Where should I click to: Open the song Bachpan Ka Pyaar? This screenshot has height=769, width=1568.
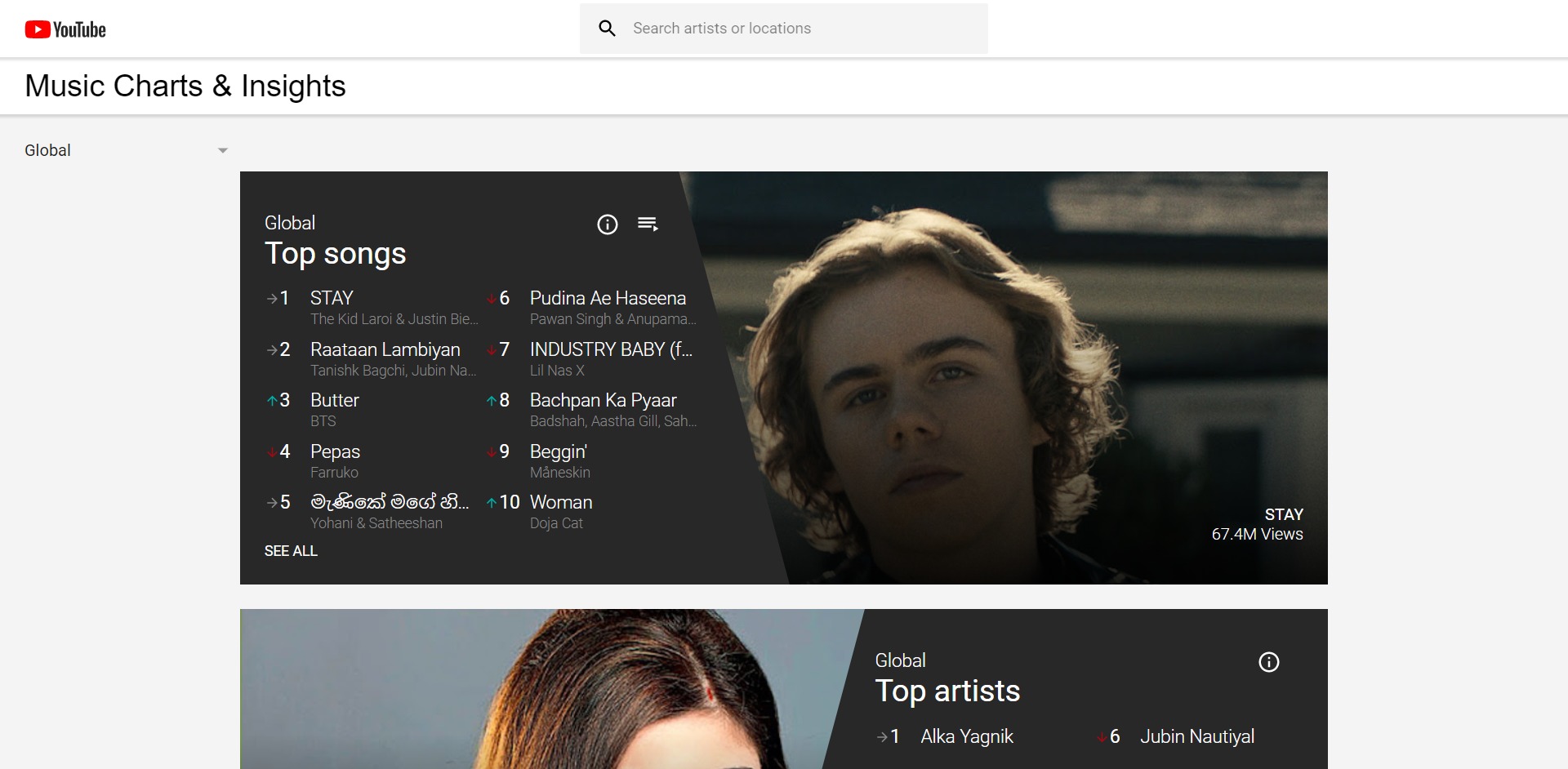pos(603,400)
